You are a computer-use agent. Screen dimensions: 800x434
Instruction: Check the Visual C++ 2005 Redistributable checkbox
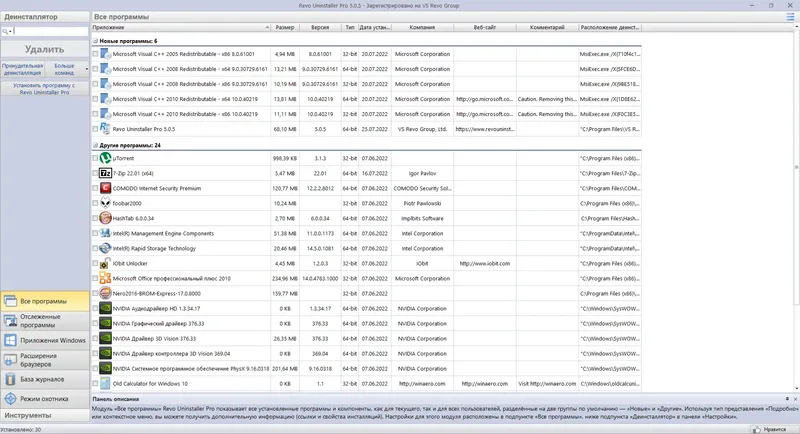95,54
